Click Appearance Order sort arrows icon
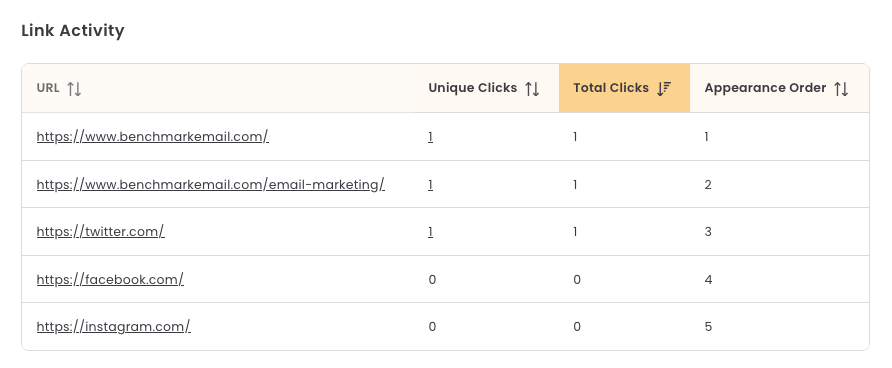 (x=841, y=89)
